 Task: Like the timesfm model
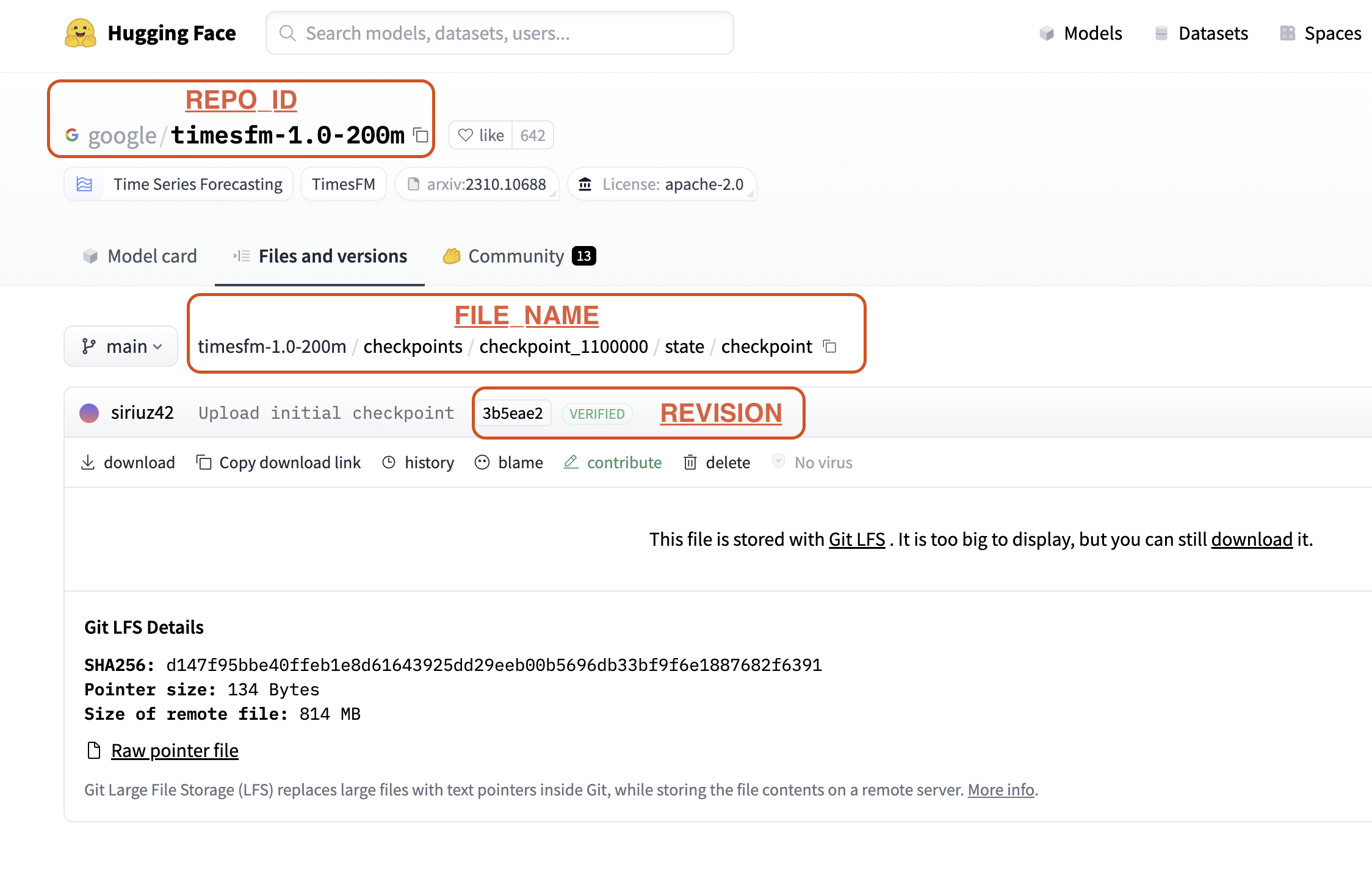tap(481, 135)
